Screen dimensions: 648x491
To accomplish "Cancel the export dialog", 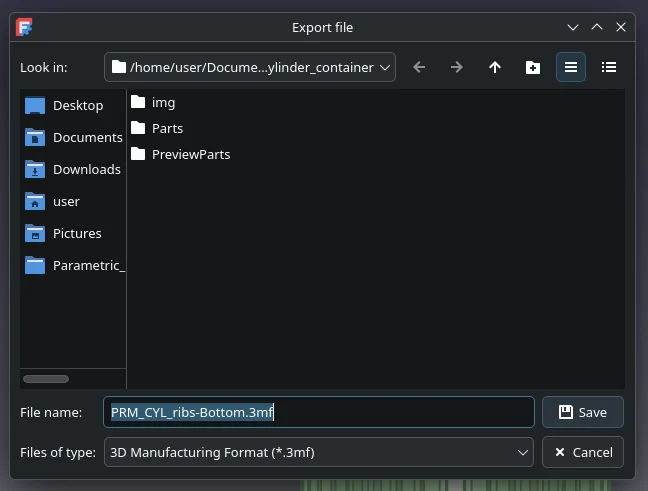I will click(582, 452).
